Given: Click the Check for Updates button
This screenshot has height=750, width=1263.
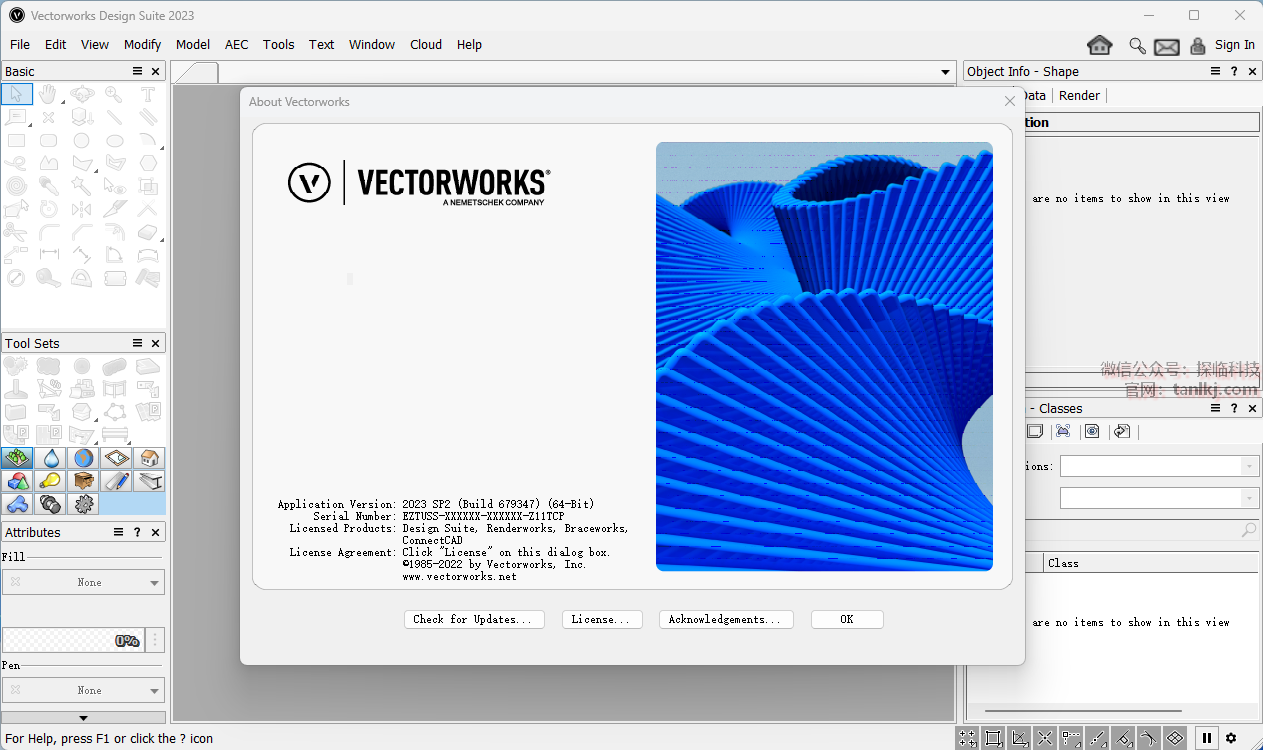Looking at the screenshot, I should point(474,619).
